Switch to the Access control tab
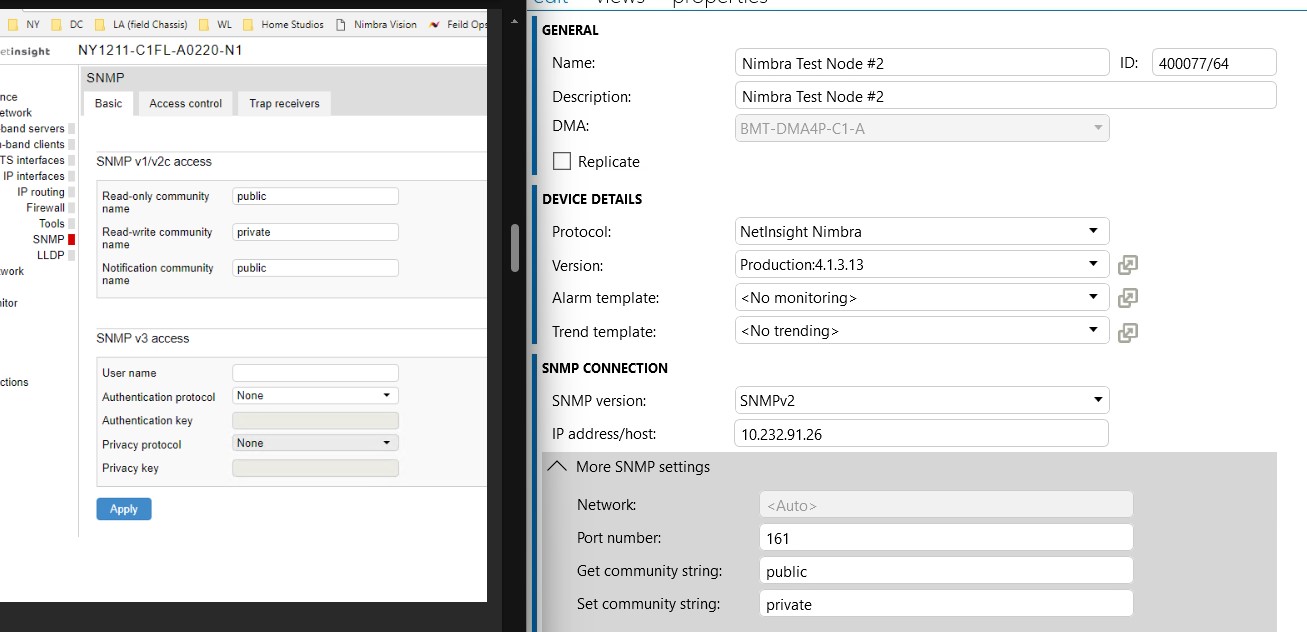The image size is (1307, 632). [x=185, y=103]
